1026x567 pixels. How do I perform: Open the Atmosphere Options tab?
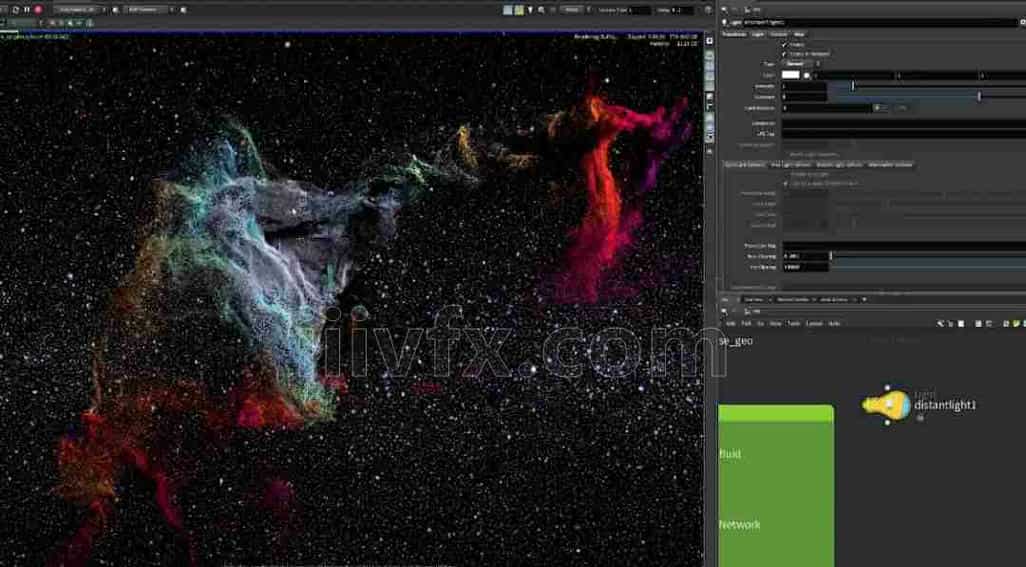coord(889,165)
